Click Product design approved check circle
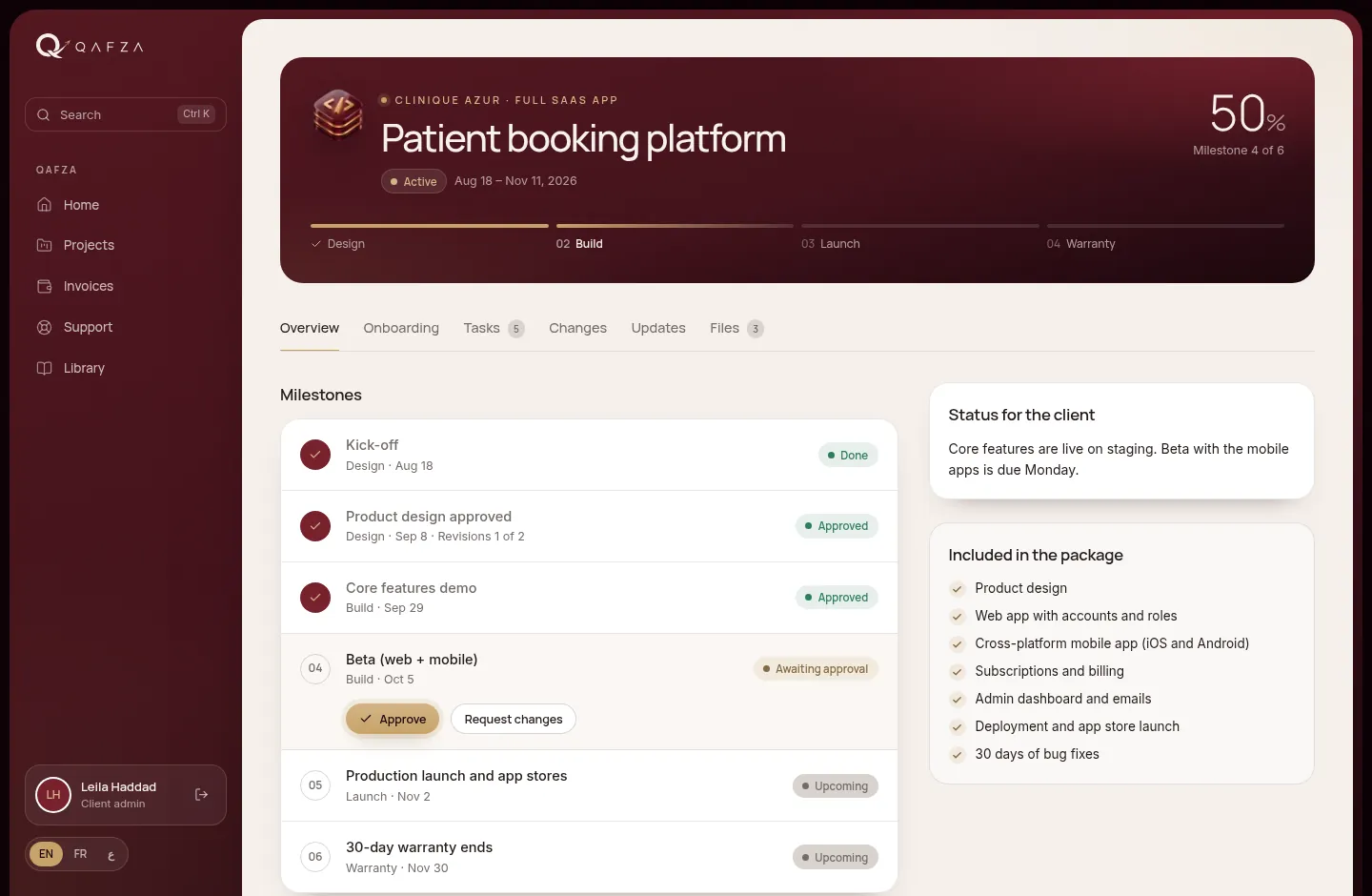The image size is (1372, 896). pos(315,526)
